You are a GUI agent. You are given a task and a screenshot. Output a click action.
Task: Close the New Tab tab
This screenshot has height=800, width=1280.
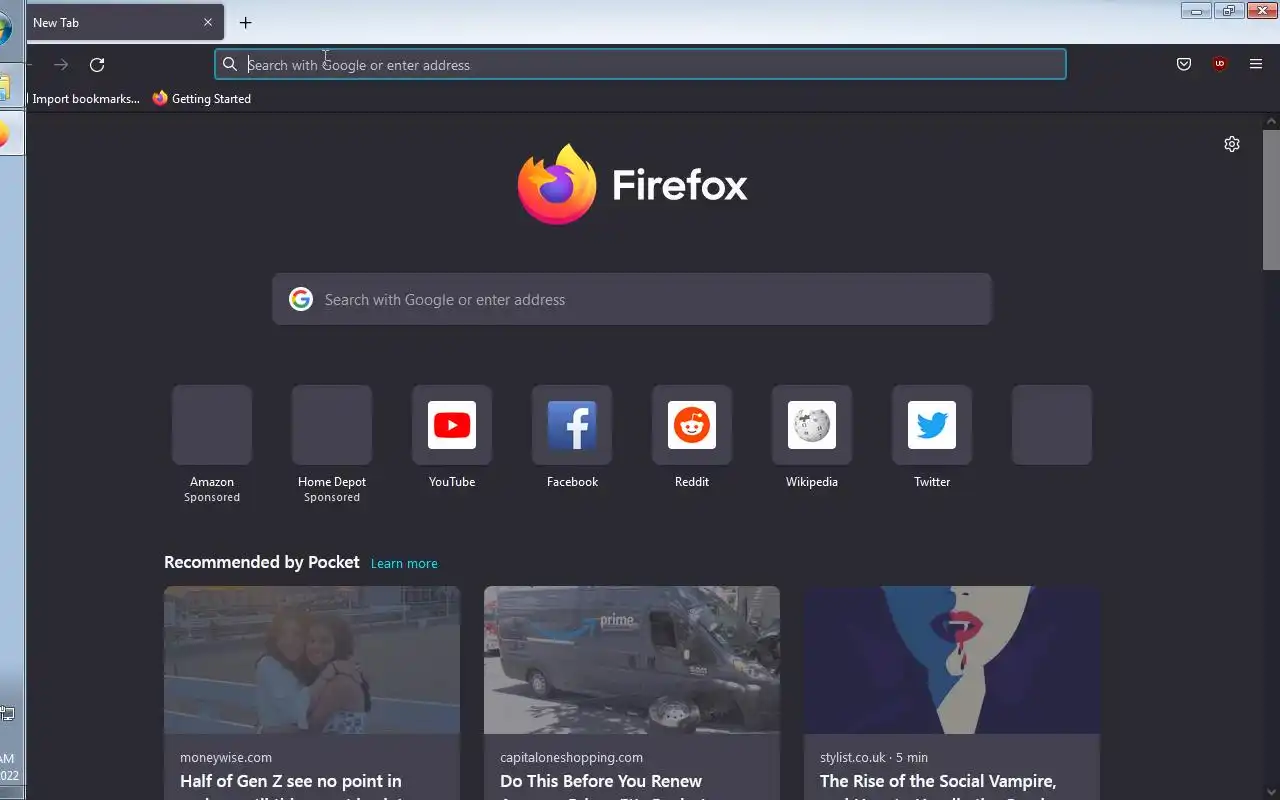[208, 22]
